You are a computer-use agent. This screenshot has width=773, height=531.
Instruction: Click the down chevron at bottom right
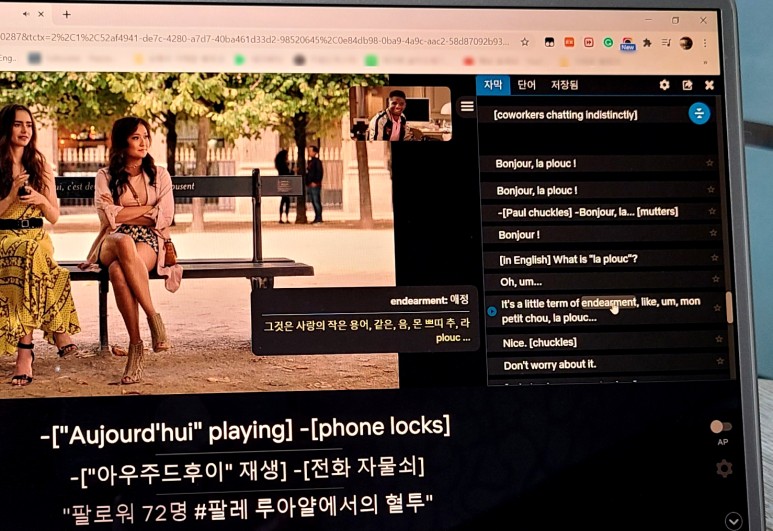[x=734, y=521]
